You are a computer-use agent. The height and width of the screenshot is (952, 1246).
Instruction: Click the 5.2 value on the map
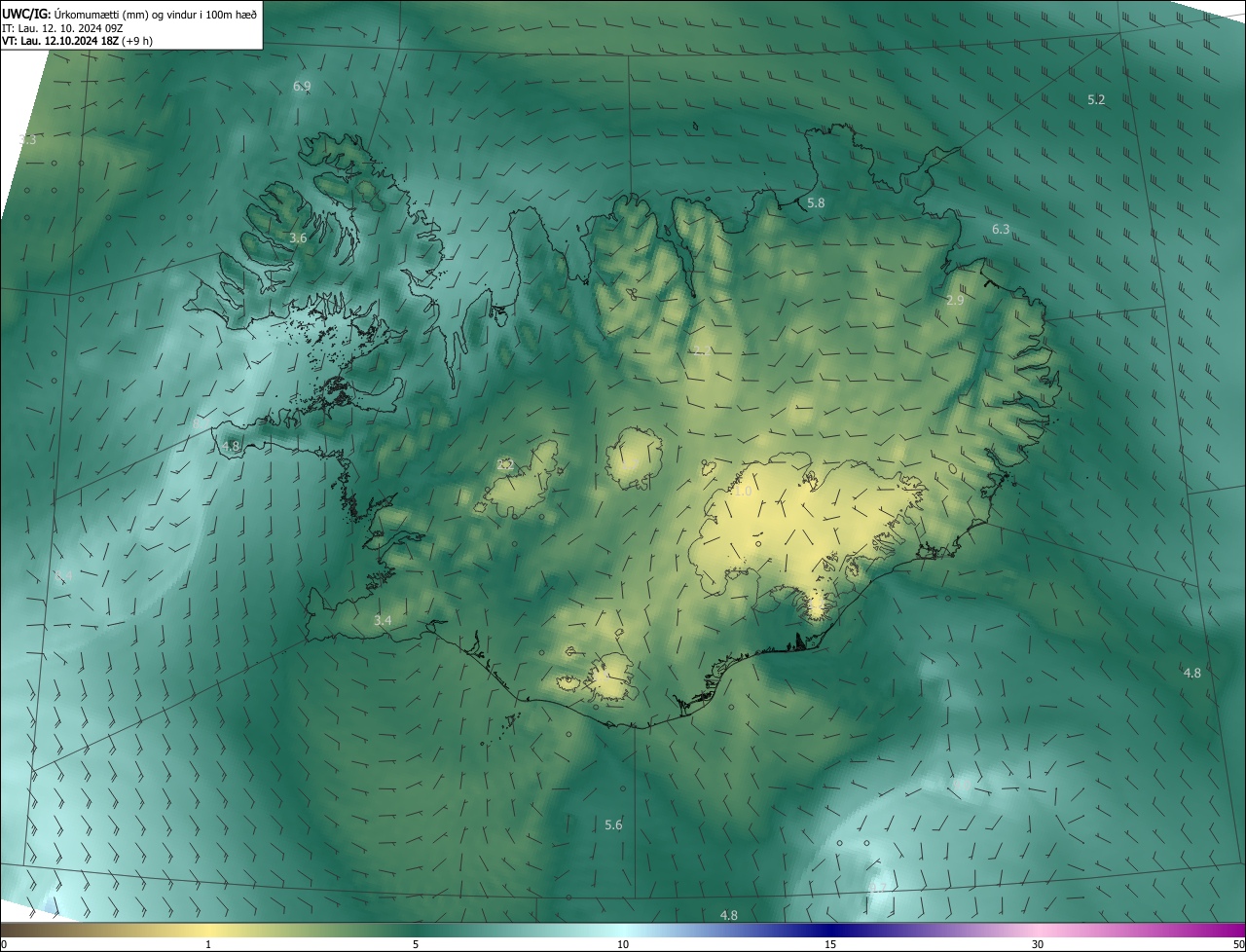click(1096, 99)
